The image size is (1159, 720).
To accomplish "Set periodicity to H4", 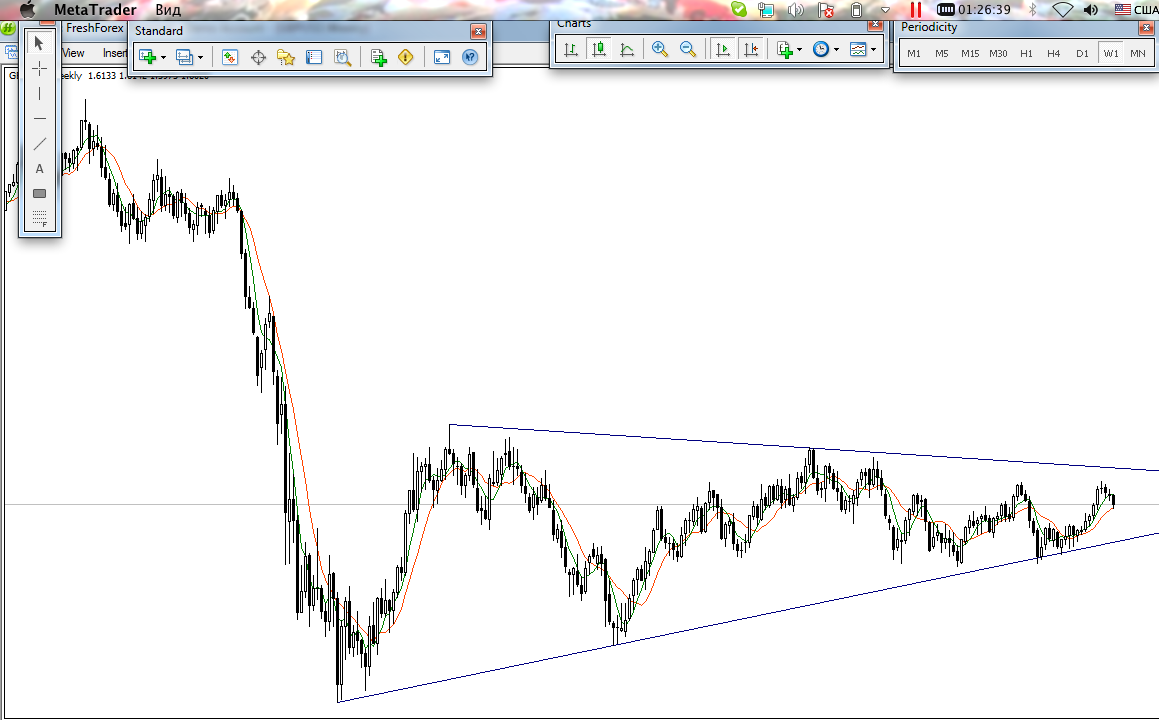I will click(1054, 53).
